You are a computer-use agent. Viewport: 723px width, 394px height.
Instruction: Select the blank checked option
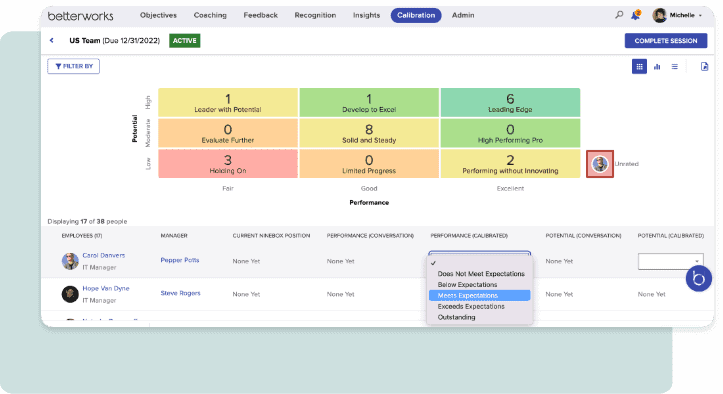point(480,263)
